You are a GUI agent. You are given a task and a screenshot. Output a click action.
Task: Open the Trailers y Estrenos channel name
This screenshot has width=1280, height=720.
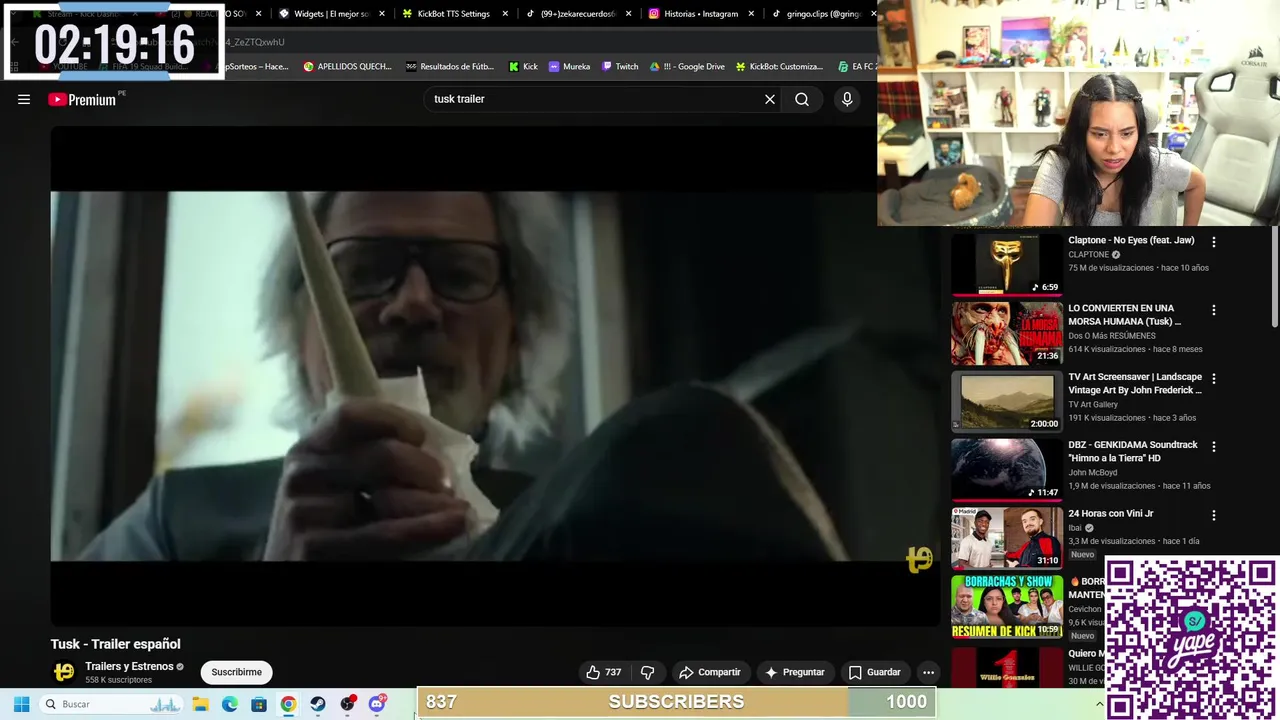[x=129, y=666]
